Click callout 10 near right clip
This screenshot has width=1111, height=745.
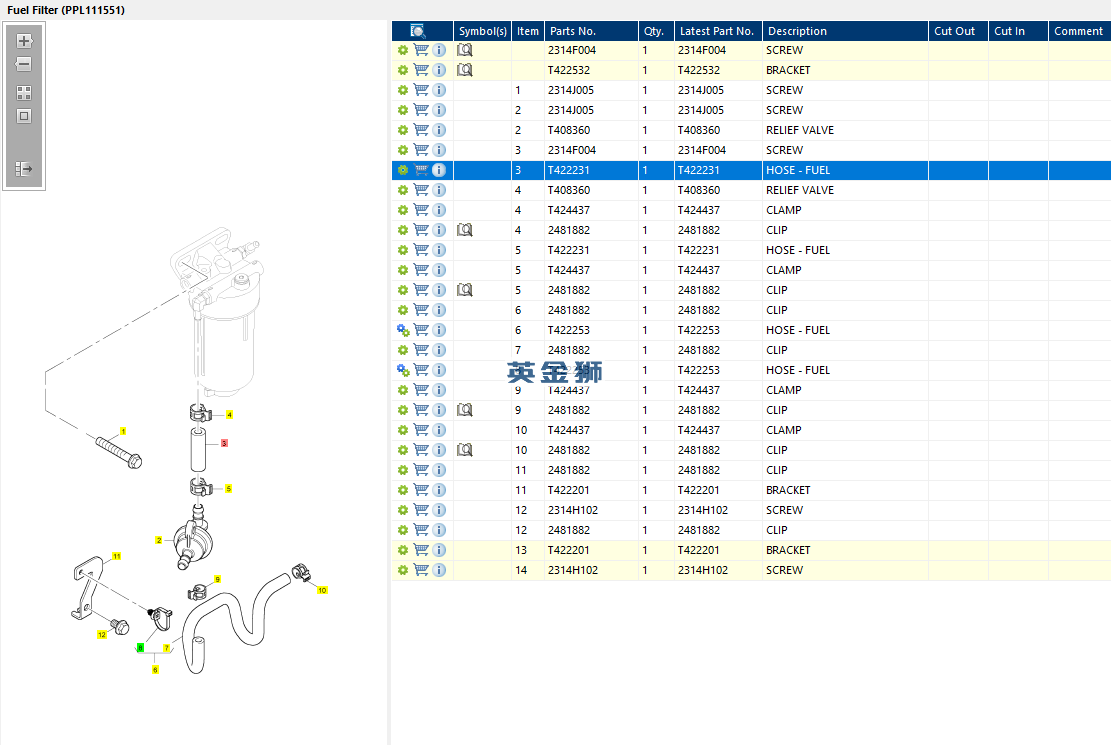322,590
